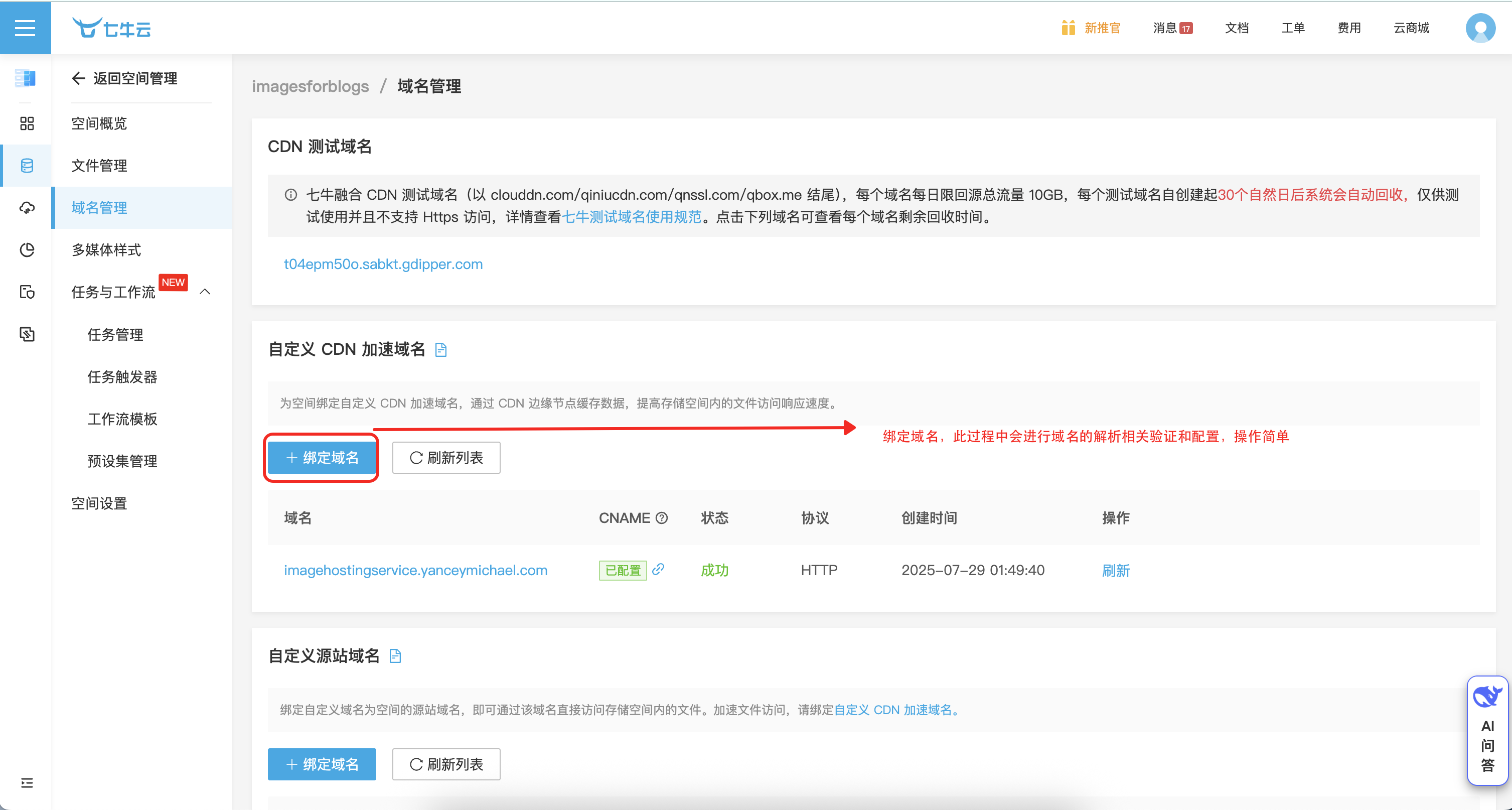This screenshot has width=1512, height=810.
Task: Open 七牛测试域名使用规范 link
Action: 632,217
